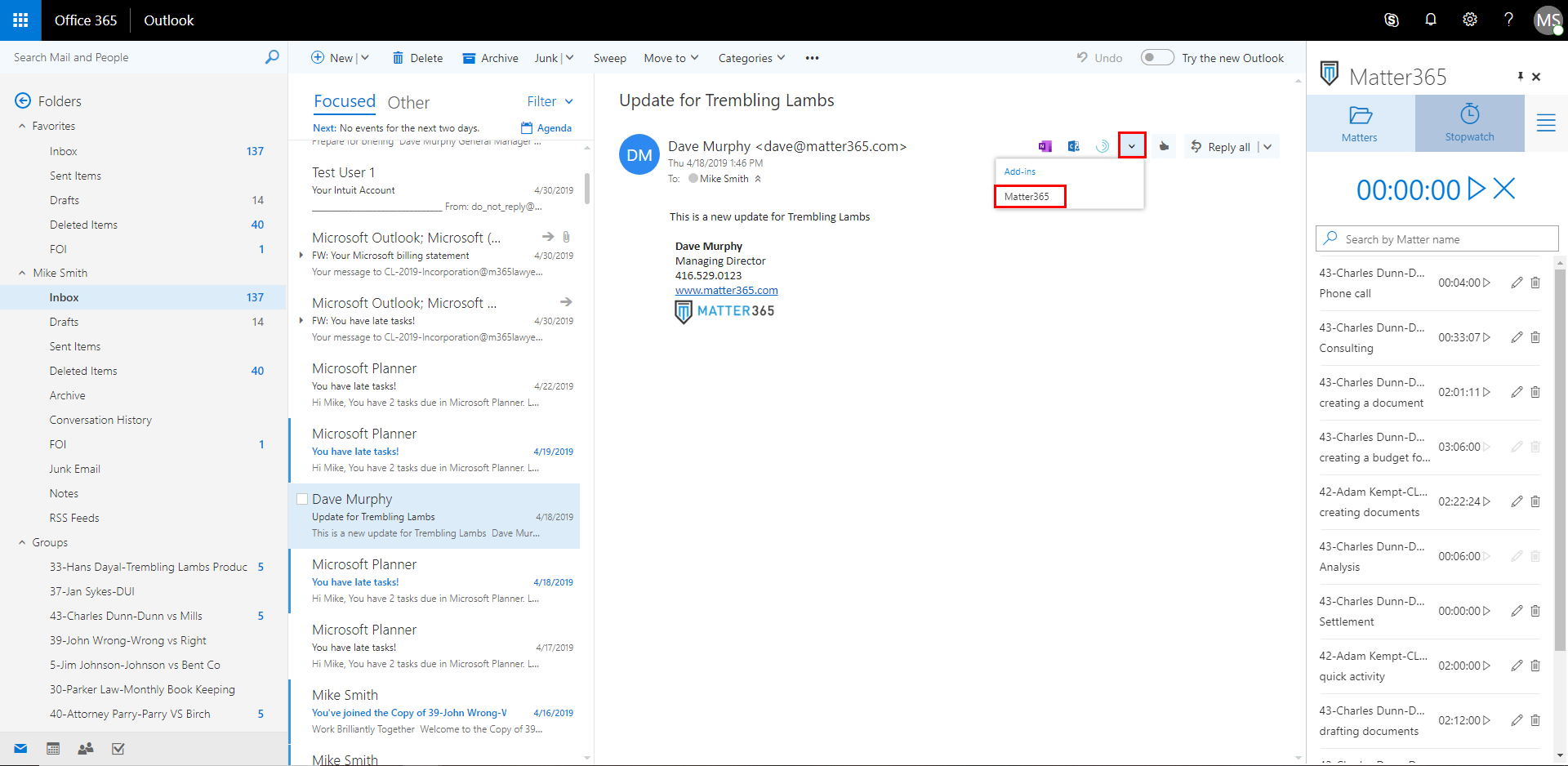
Task: Edit the quick activity time entry
Action: 1517,666
